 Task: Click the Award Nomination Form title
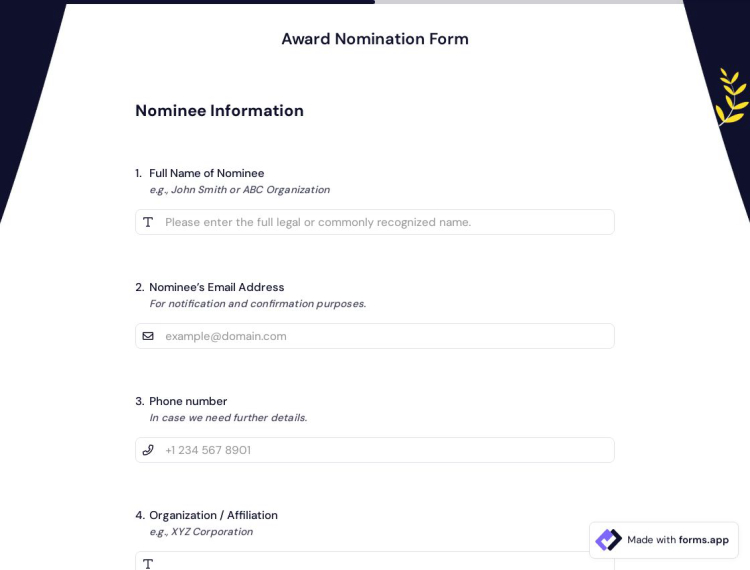click(375, 39)
